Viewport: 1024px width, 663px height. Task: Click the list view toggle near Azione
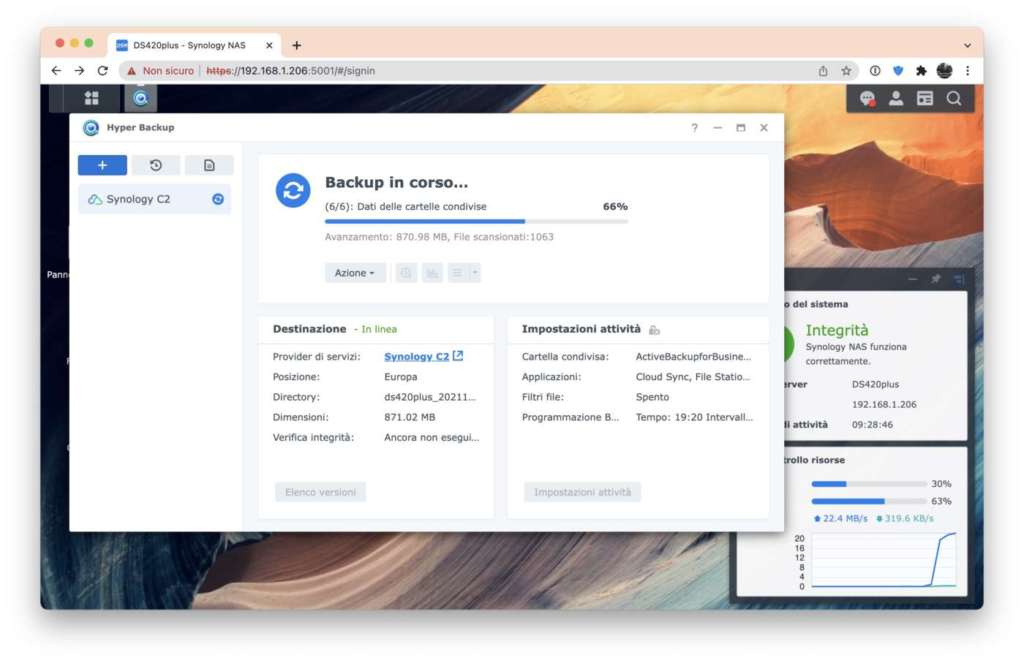(x=455, y=272)
